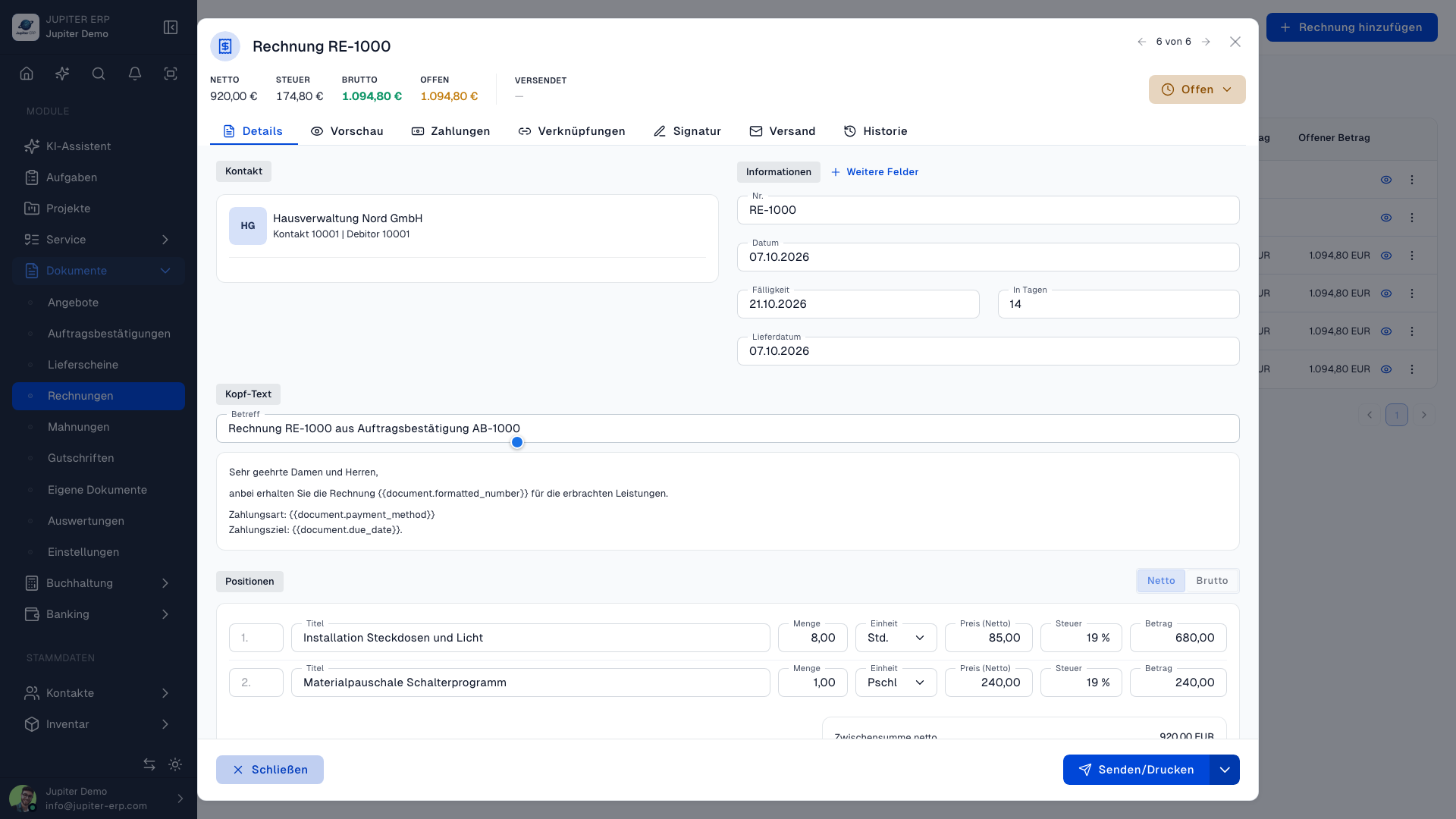Screen dimensions: 1456x819
Task: Click the scan icon in sidebar toolbar
Action: tap(171, 74)
